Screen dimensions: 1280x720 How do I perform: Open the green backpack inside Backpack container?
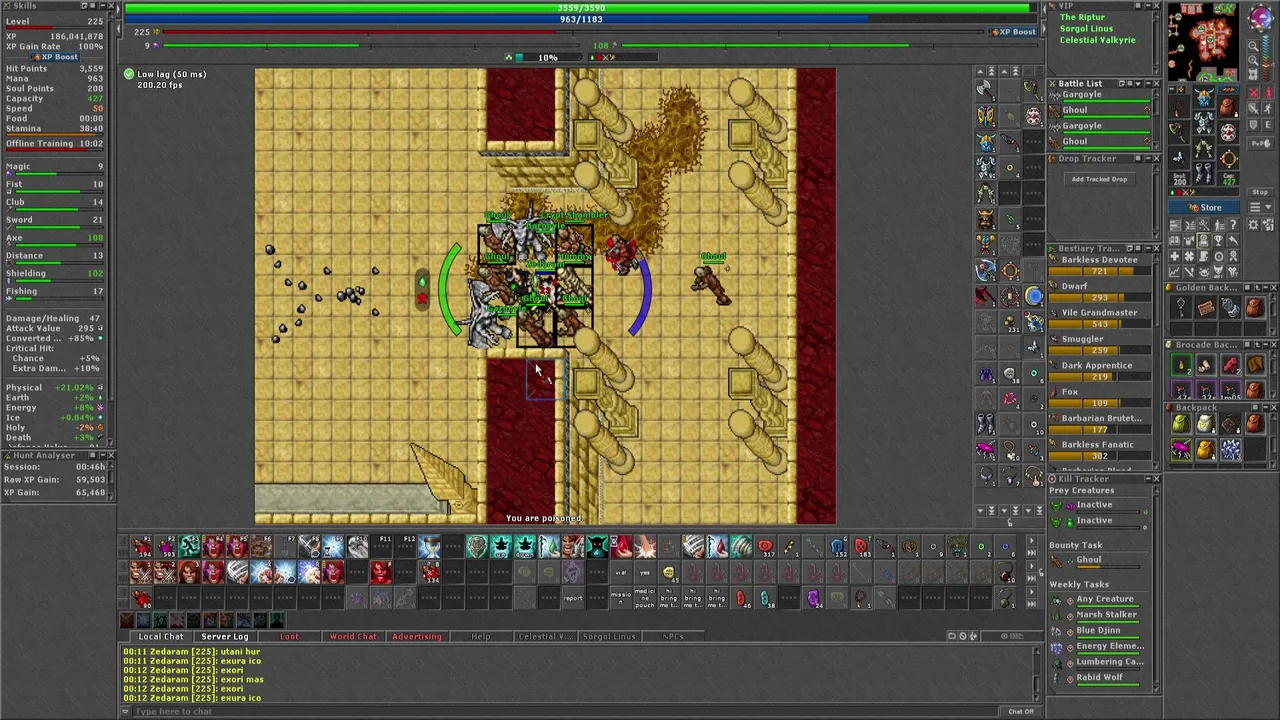1181,424
